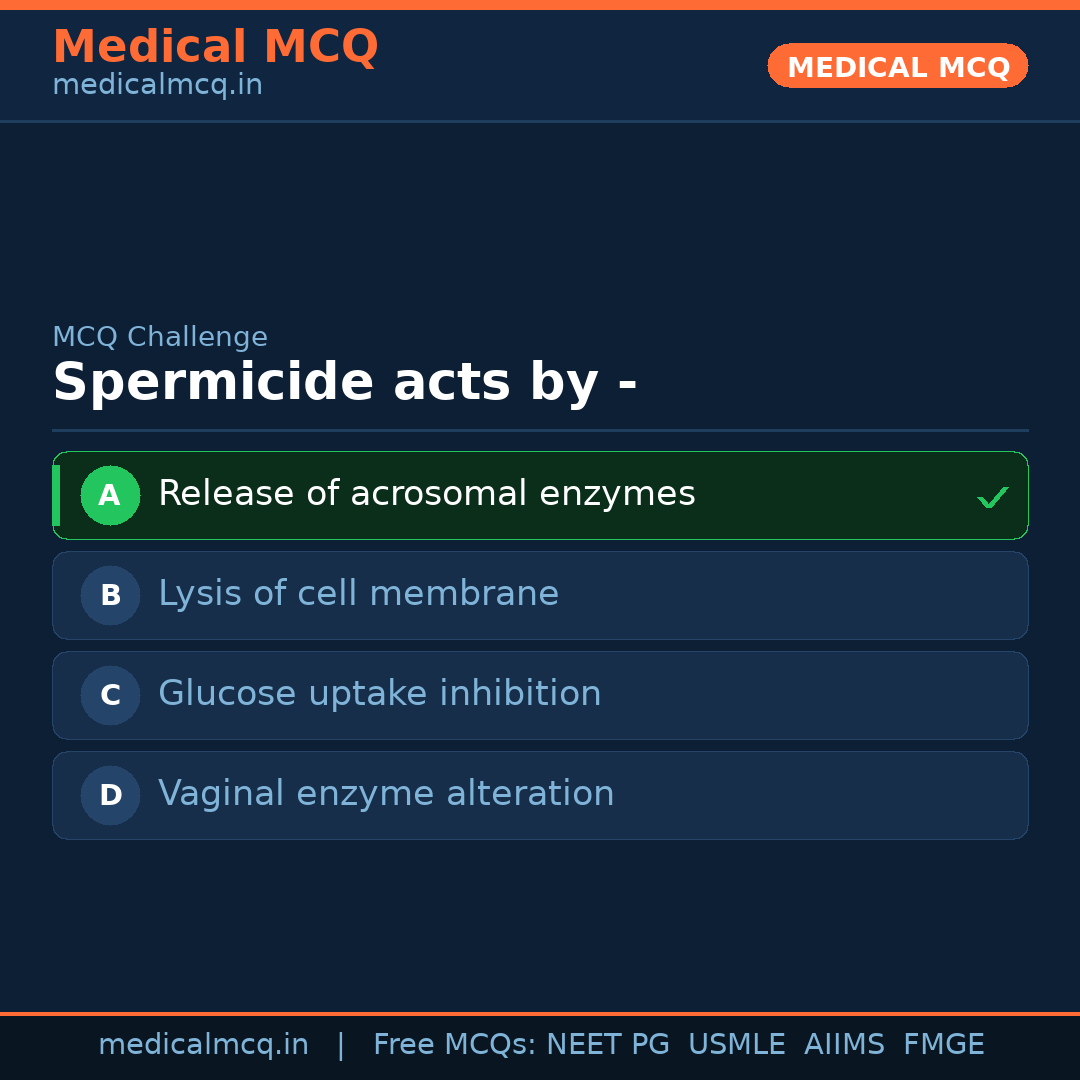Click the orange MEDICAL MCQ badge
Screen dimensions: 1080x1080
pyautogui.click(x=897, y=66)
